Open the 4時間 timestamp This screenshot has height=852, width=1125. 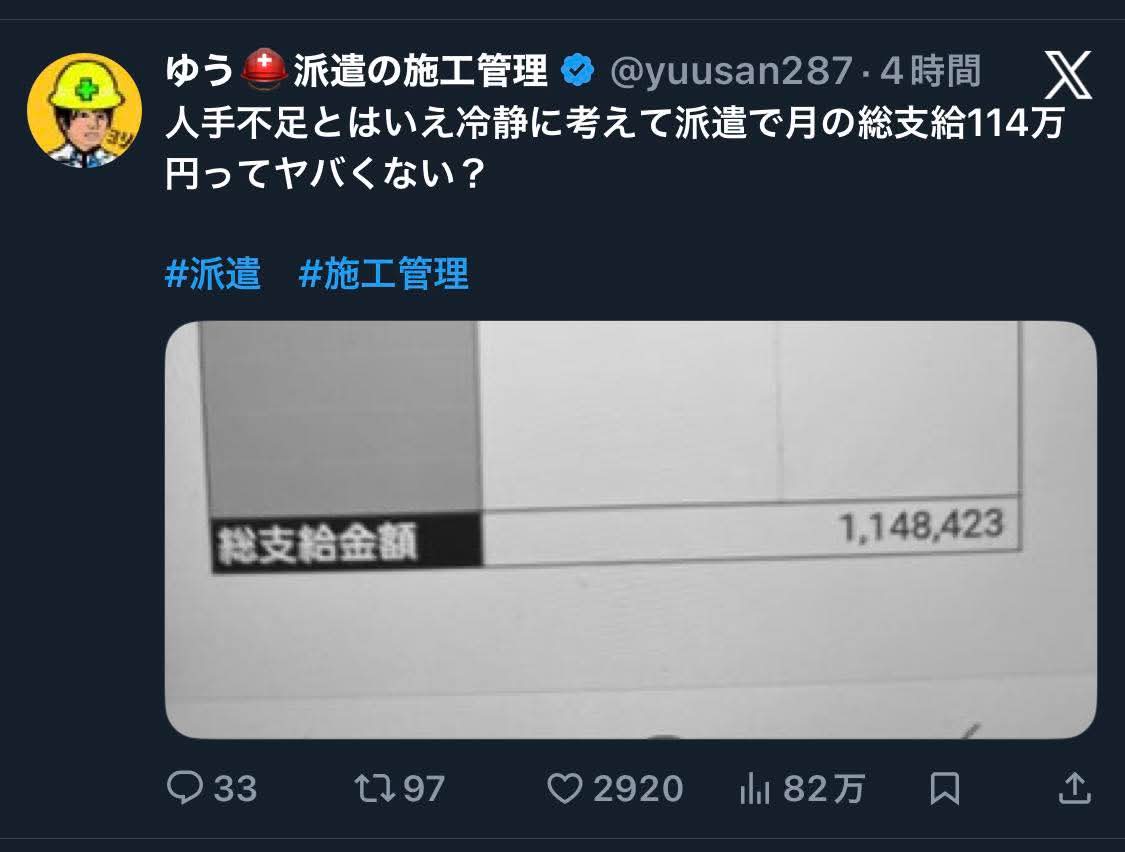(930, 70)
